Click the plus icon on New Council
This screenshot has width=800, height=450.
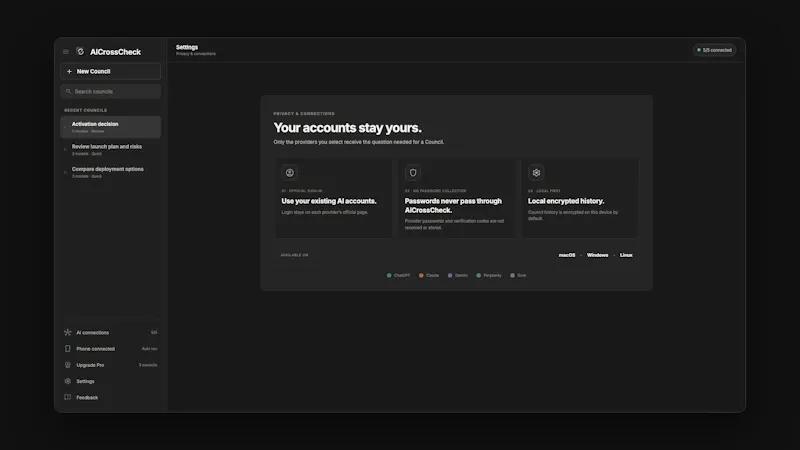69,71
